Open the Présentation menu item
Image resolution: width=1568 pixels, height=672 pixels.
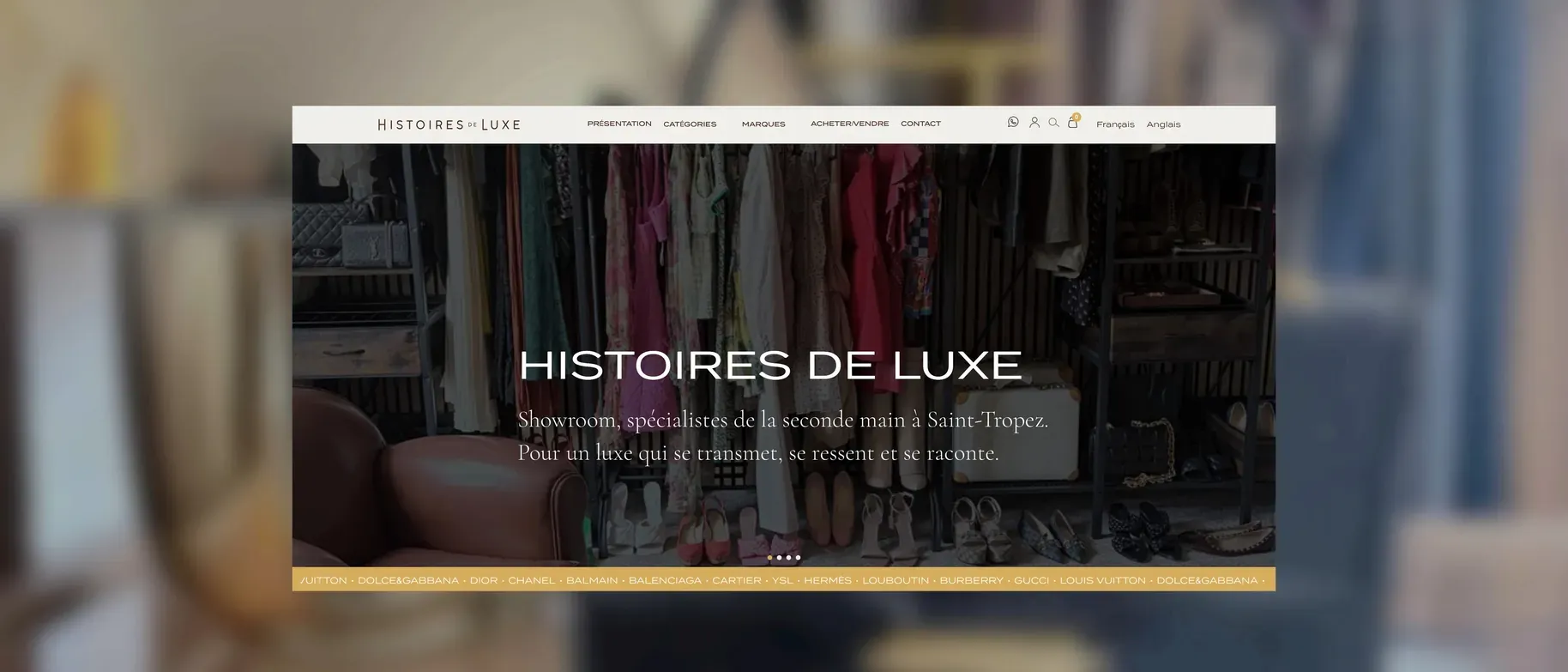coord(619,124)
